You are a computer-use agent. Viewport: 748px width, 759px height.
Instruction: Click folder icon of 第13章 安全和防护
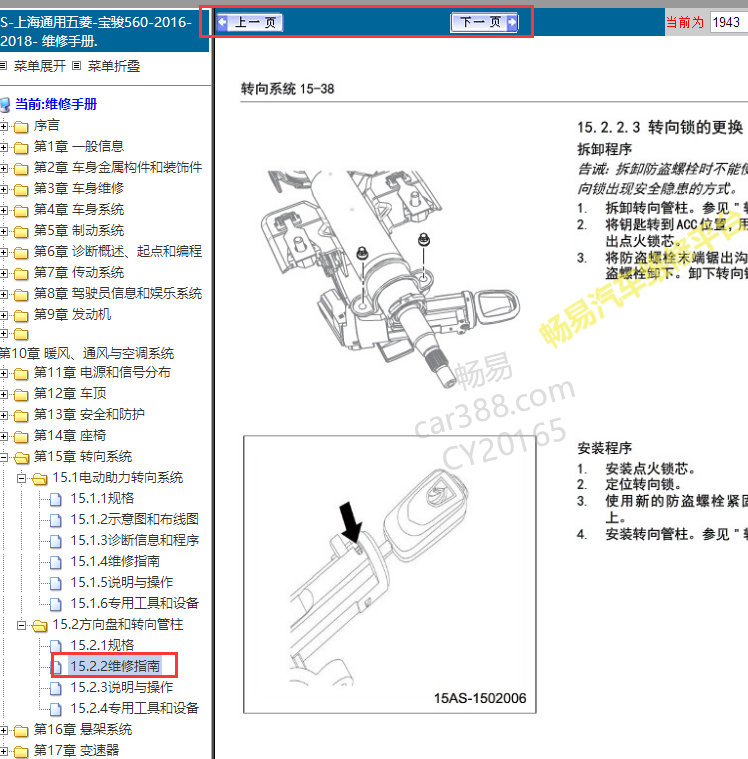[x=21, y=415]
